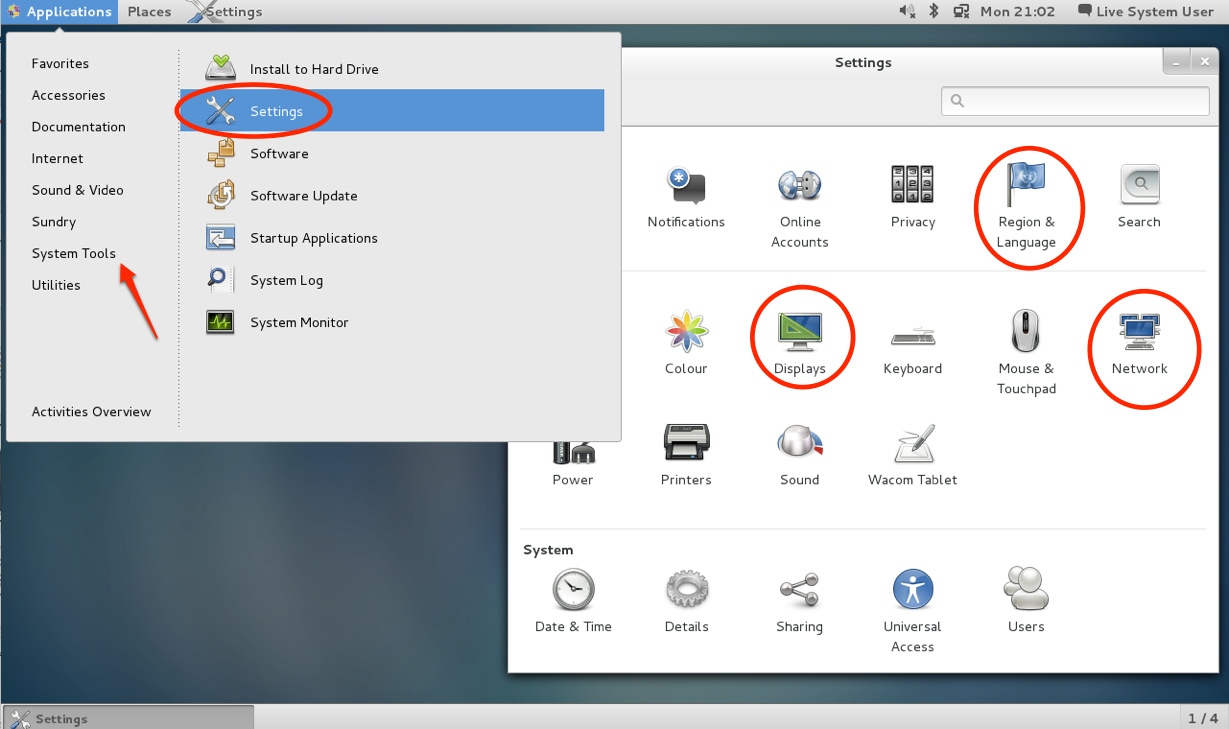Select Settings in the System Tools menu
The image size is (1229, 729).
coord(392,111)
